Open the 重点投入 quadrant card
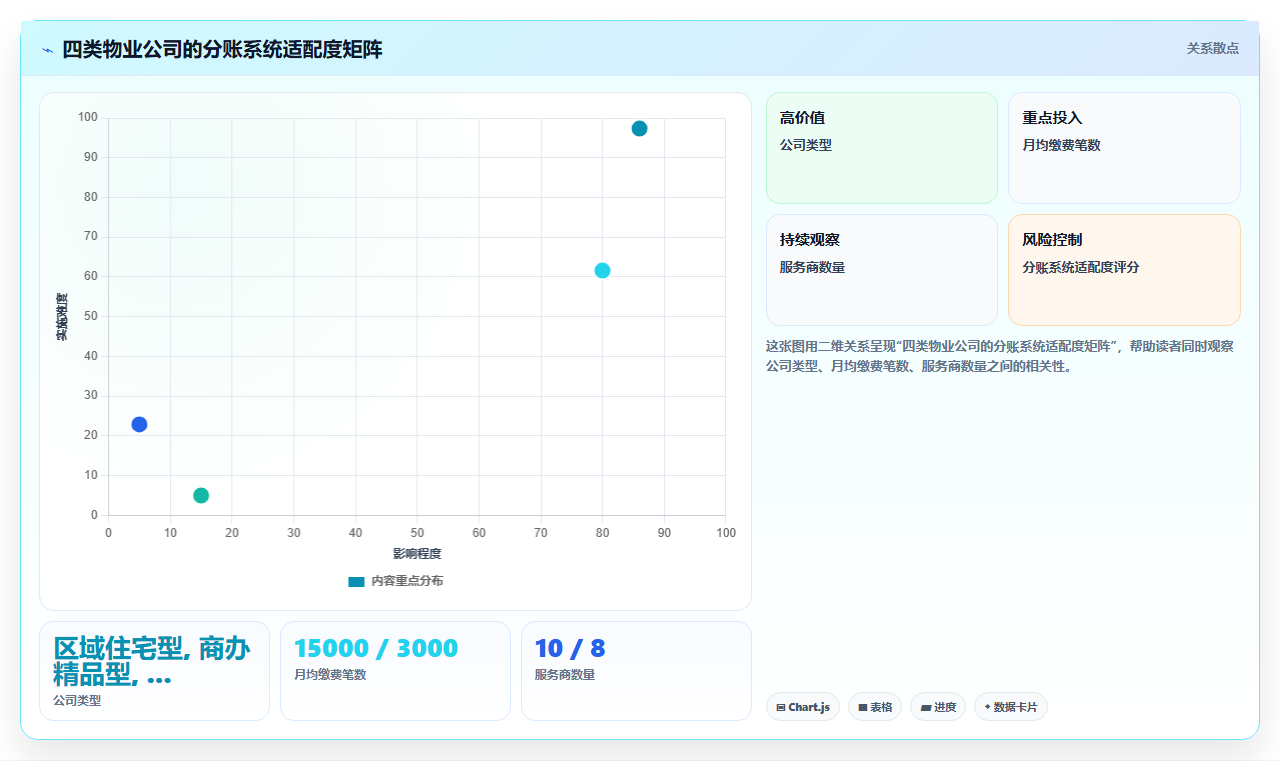The image size is (1280, 761). (x=1124, y=148)
